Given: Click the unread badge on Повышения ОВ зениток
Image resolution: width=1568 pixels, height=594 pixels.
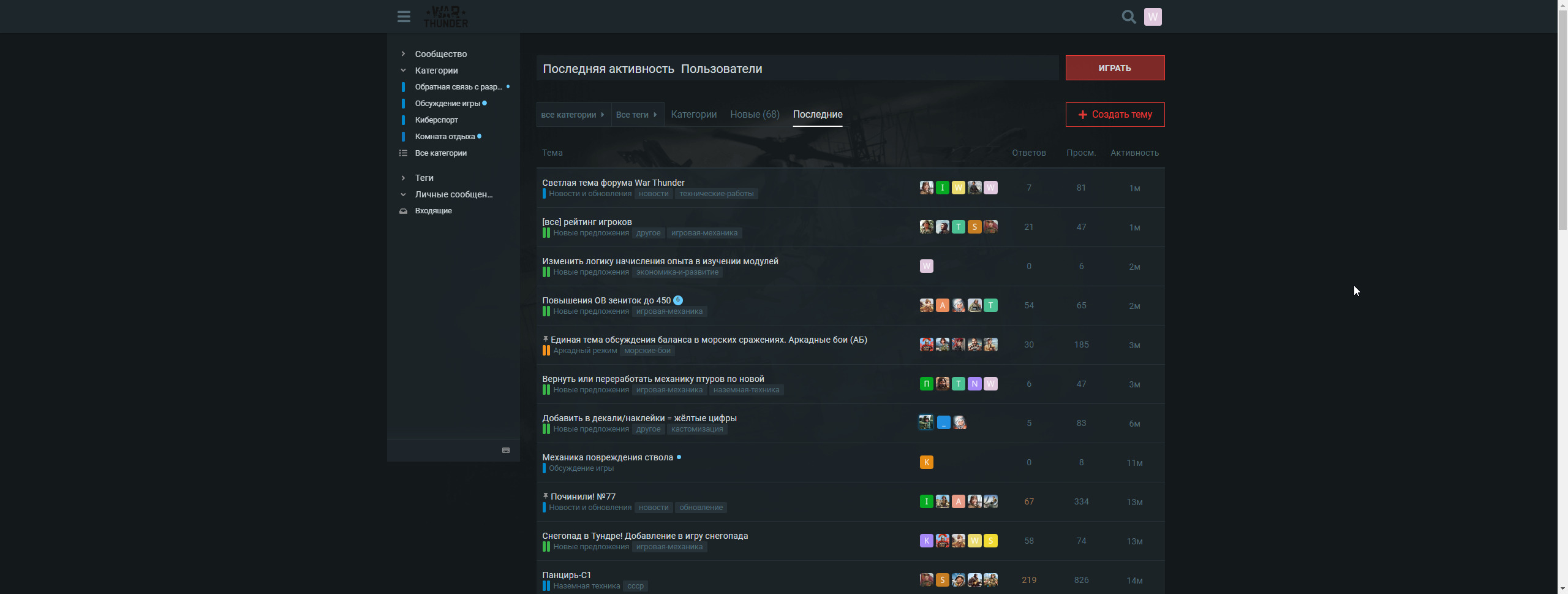Looking at the screenshot, I should 677,300.
